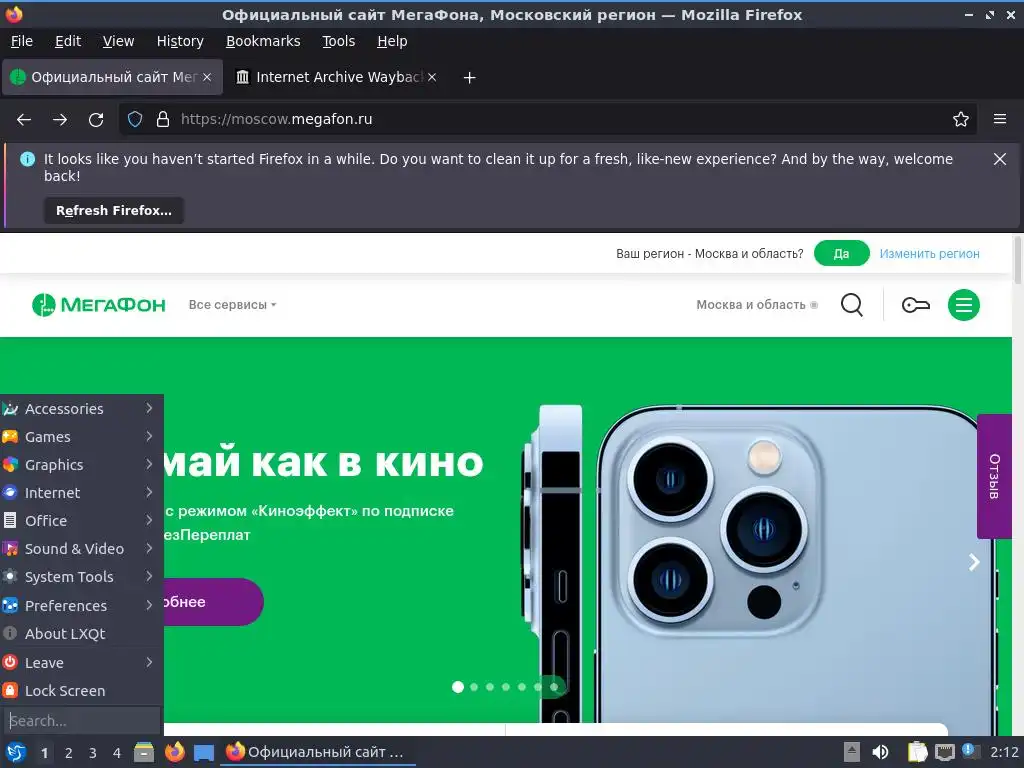Open a new tab with plus button
The width and height of the screenshot is (1024, 768).
[x=469, y=78]
